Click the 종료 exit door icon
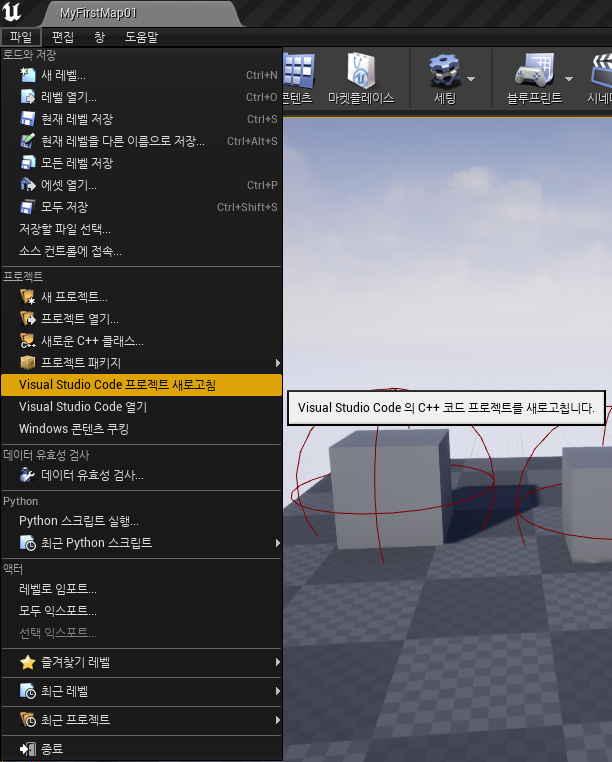Image resolution: width=612 pixels, height=762 pixels. pos(28,748)
